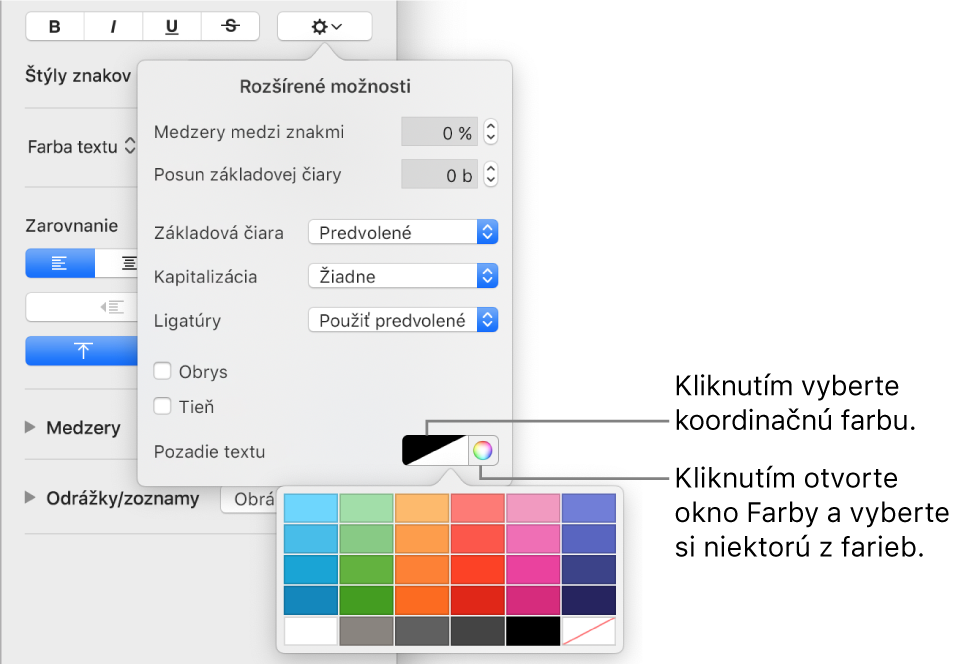Screen dimensions: 955x665
Task: Apply strikethrough with the S button
Action: click(230, 26)
